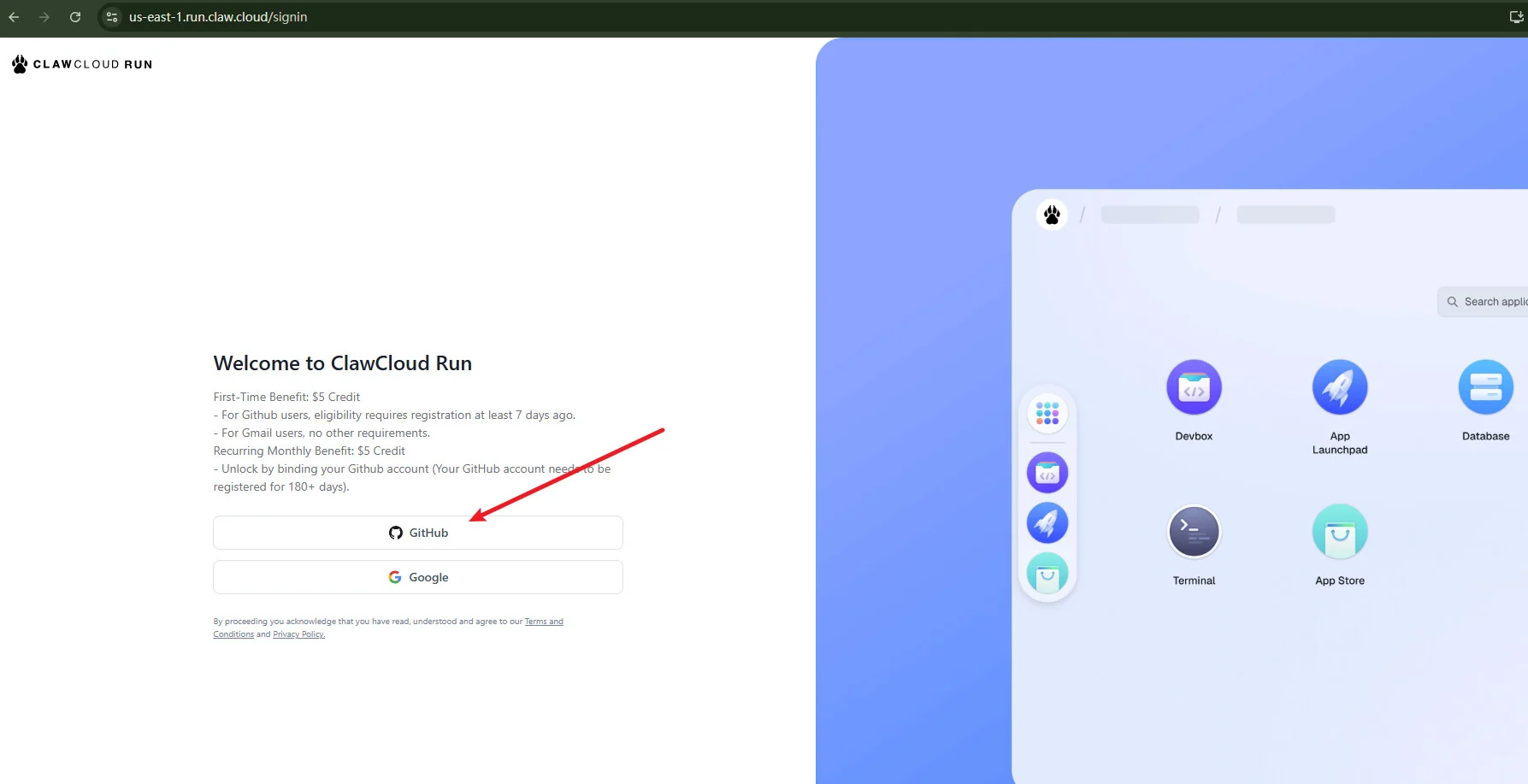Click the paw icon in preview breadcrumb

pyautogui.click(x=1052, y=215)
